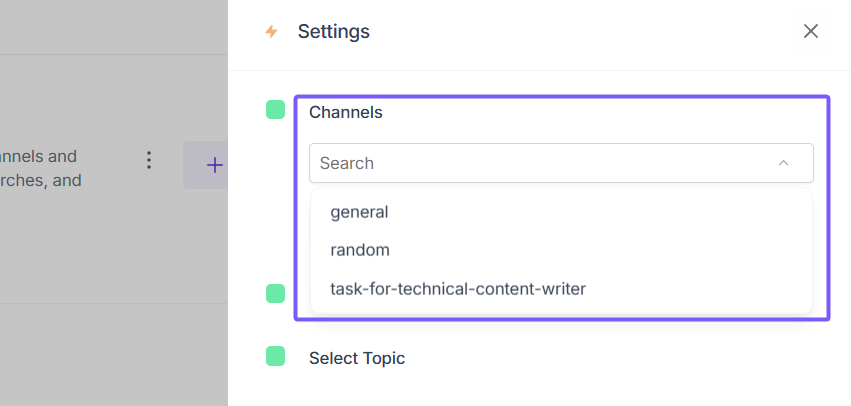Open the three-dot more options menu
This screenshot has height=406, width=851.
(149, 160)
